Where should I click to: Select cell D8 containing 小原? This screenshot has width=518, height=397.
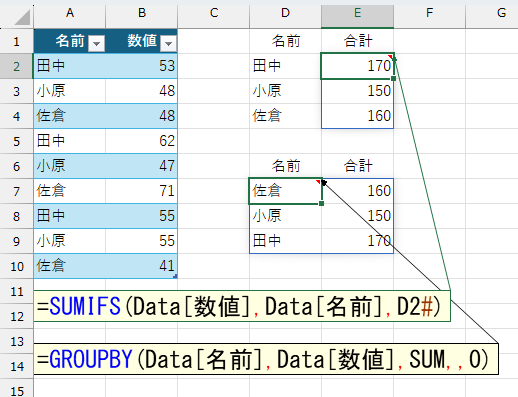click(x=285, y=216)
